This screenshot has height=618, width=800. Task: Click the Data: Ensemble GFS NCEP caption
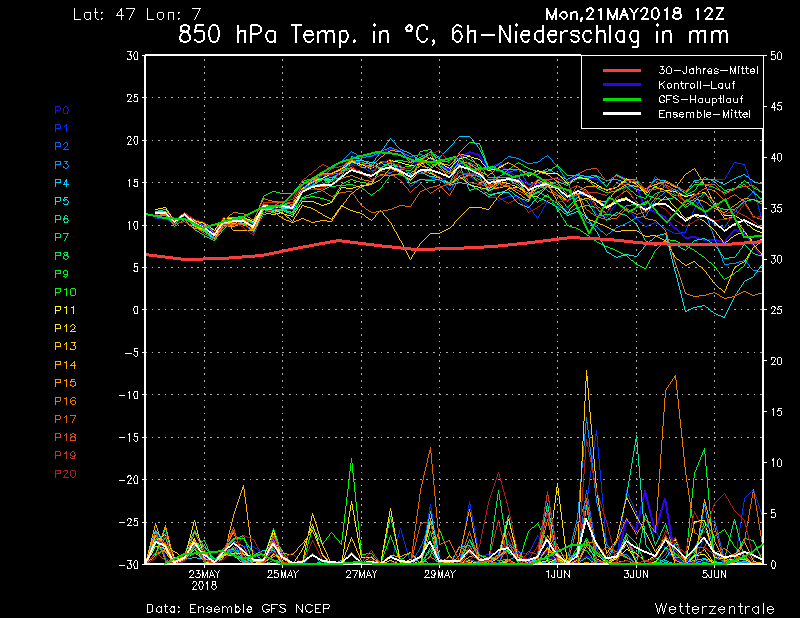click(x=237, y=608)
